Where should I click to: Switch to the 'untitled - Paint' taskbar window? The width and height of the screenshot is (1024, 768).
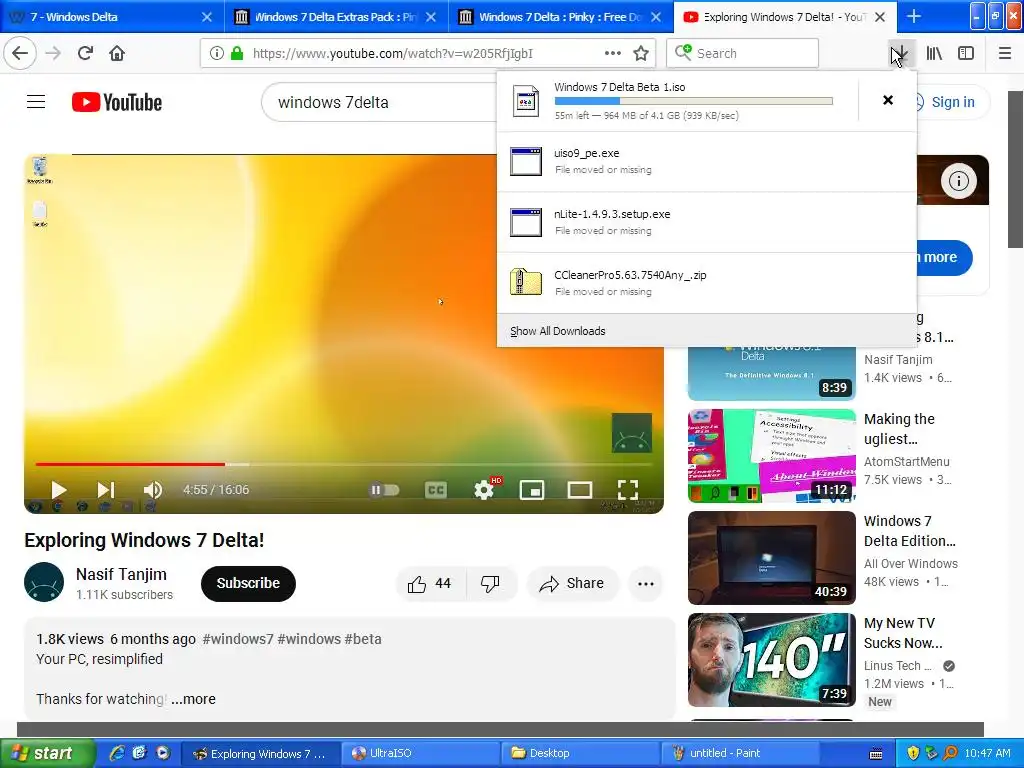[741, 753]
